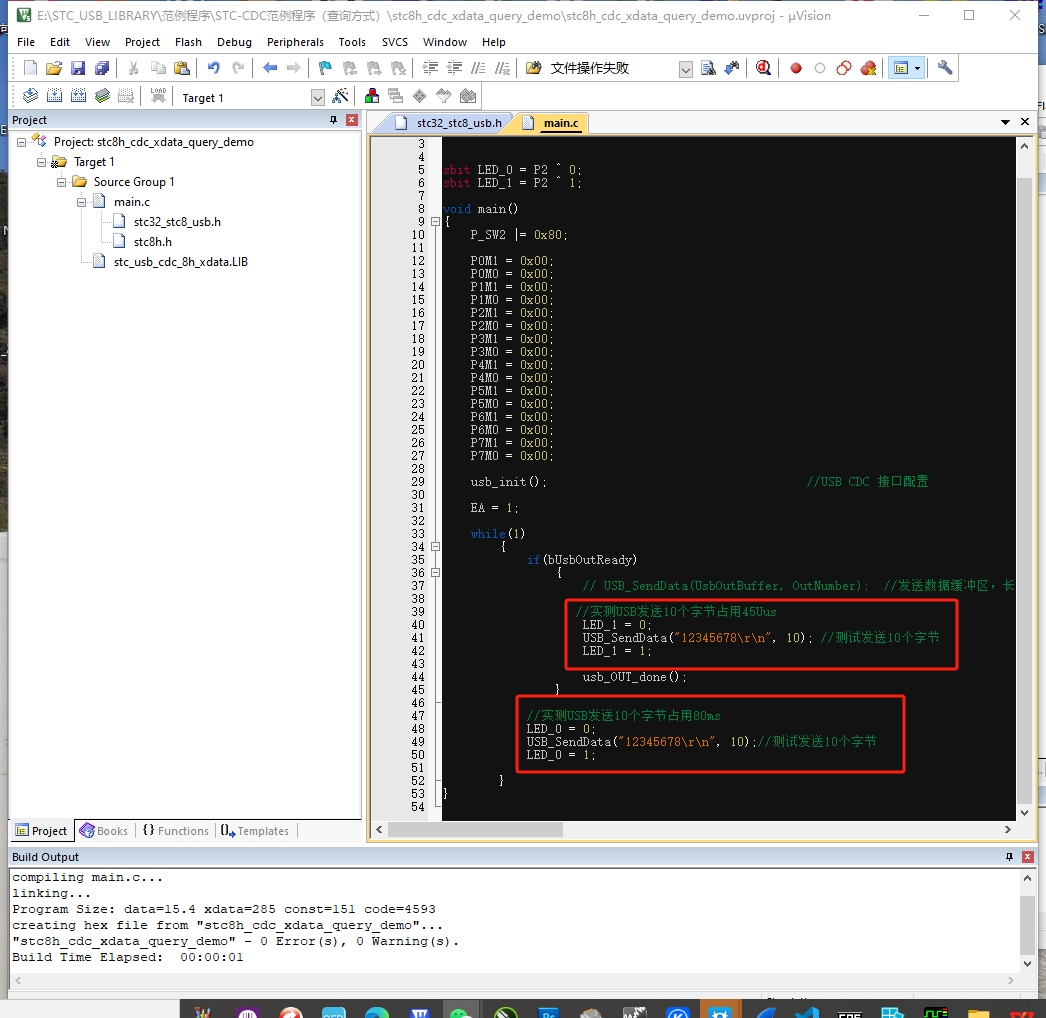Viewport: 1046px width, 1018px height.
Task: Click the Download to flash LOAD icon
Action: point(158,96)
